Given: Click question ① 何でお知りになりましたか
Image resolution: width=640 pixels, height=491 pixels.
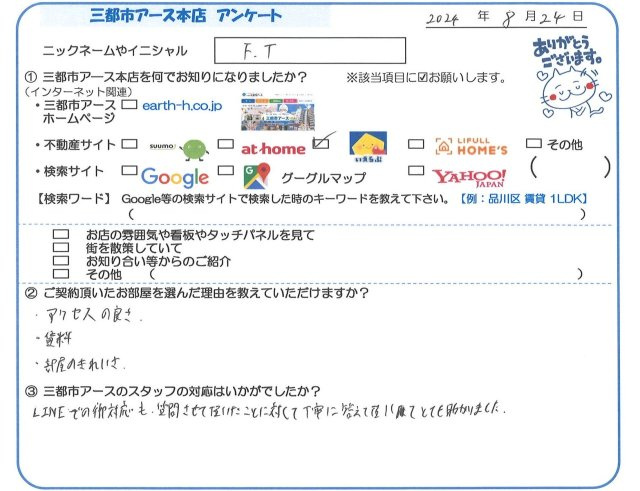Looking at the screenshot, I should (x=167, y=77).
